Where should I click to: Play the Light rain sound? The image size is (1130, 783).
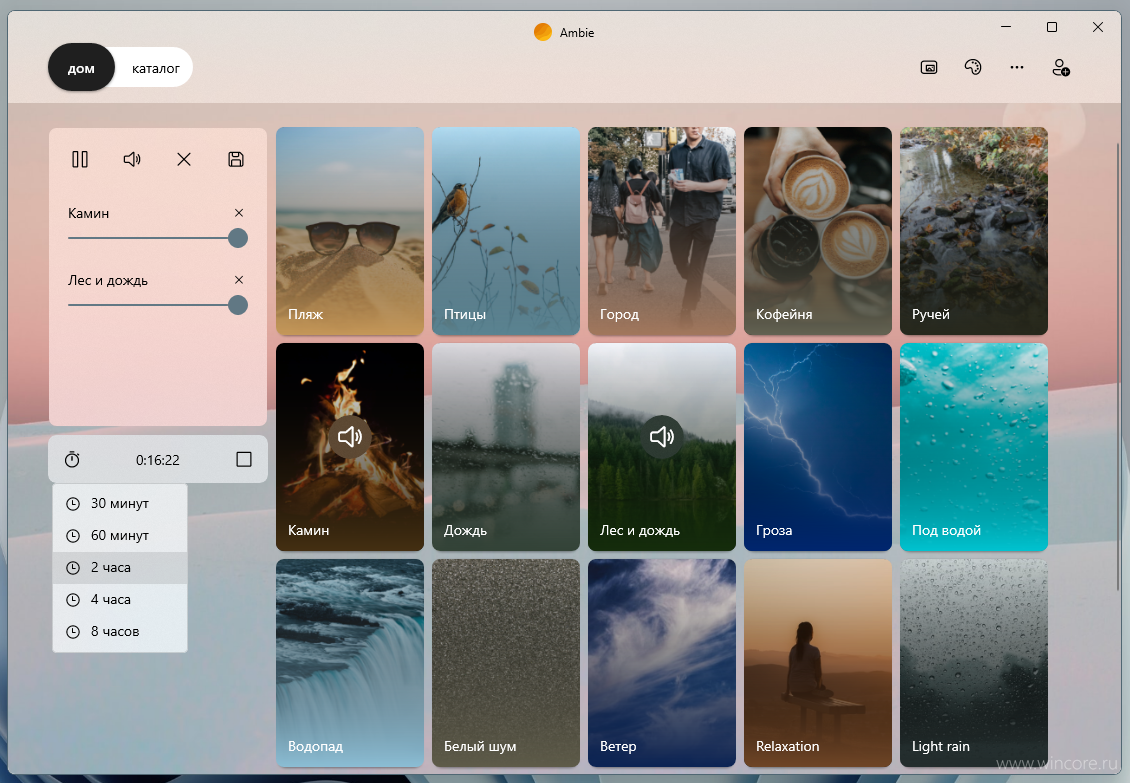tap(974, 663)
